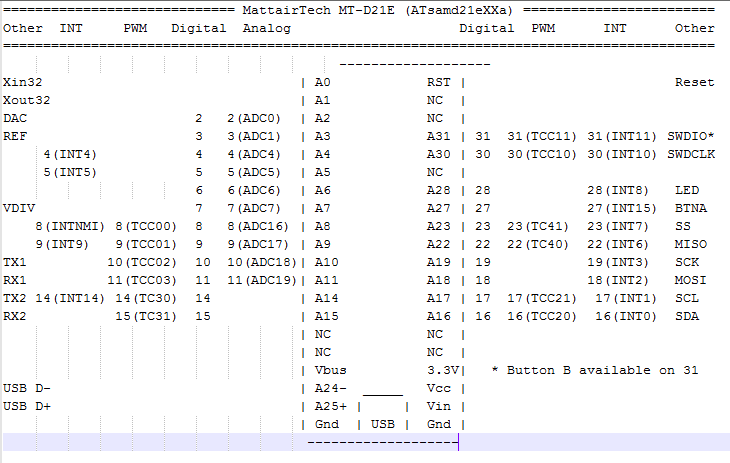The width and height of the screenshot is (730, 463).
Task: Click the '7(ADC7)' entry
Action: point(254,209)
